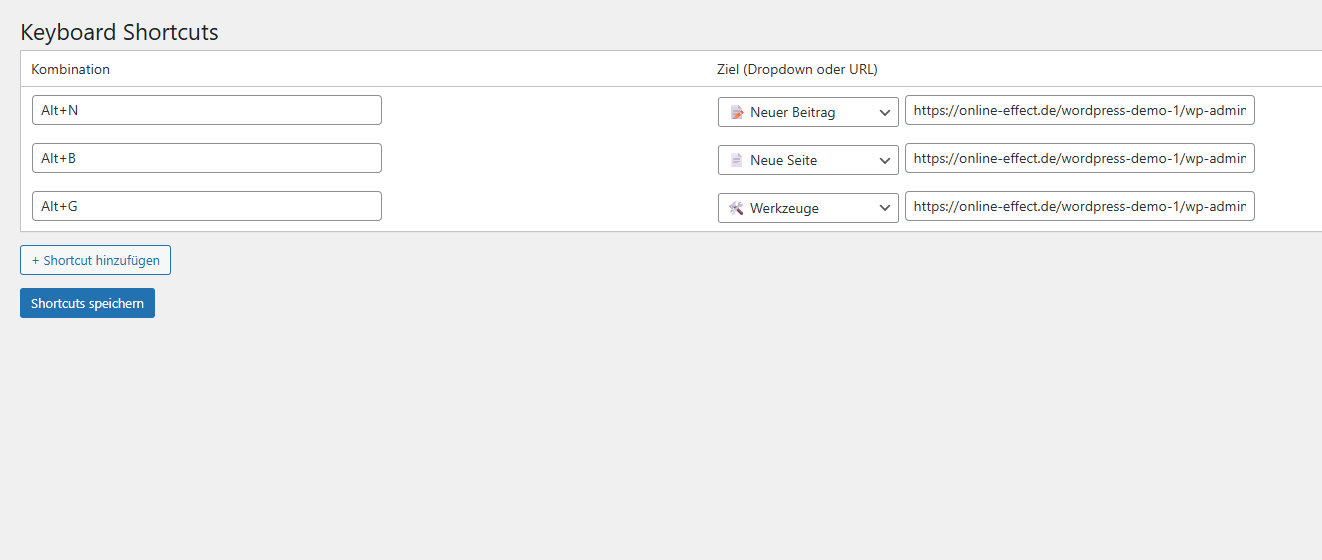Click the chevron arrow beside Neuer Beitrag
This screenshot has height=560, width=1322.
(885, 112)
